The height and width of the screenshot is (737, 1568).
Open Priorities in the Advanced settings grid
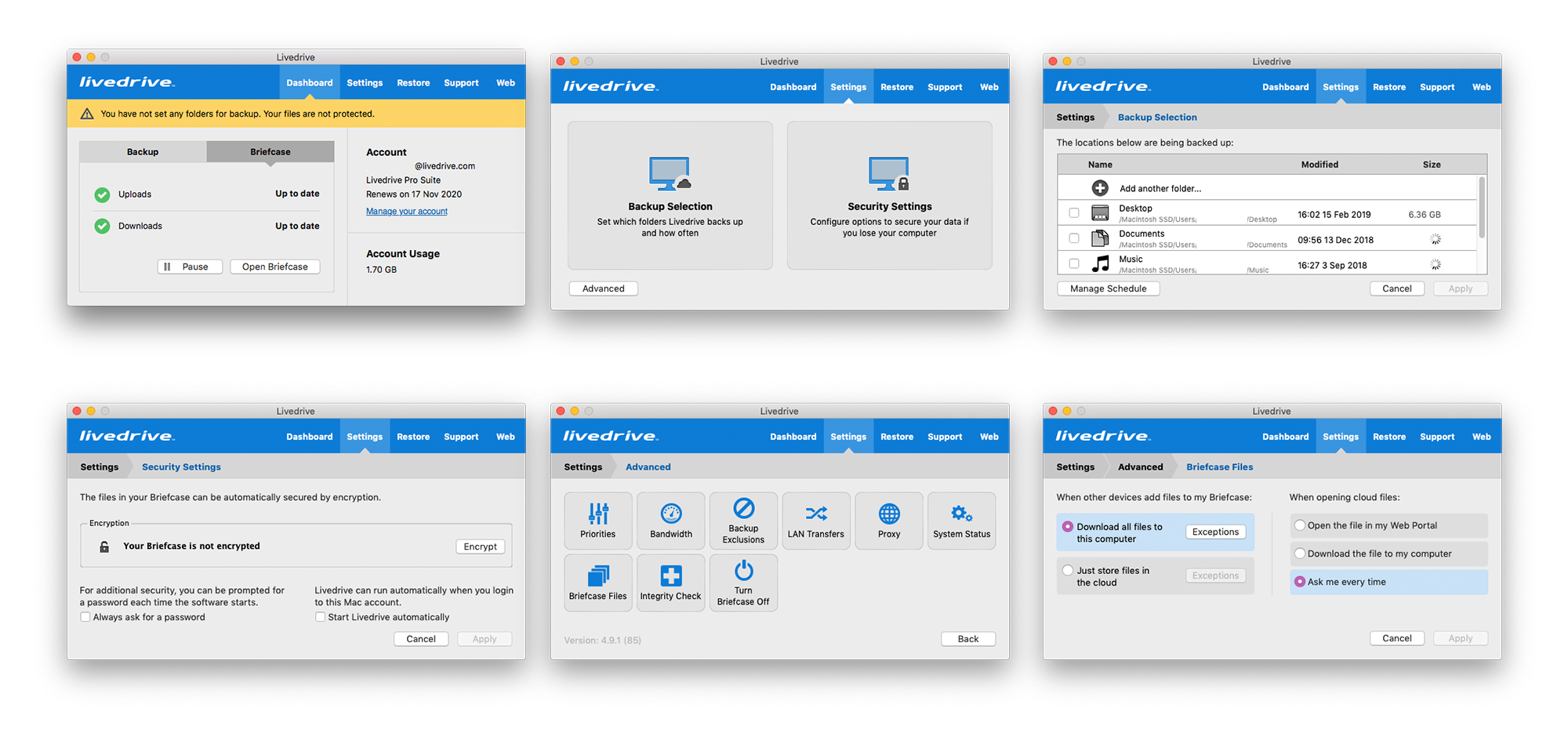coord(597,521)
